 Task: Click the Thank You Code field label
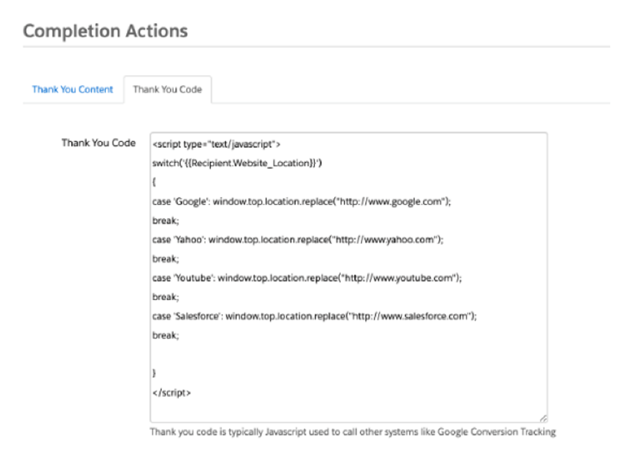[x=98, y=143]
